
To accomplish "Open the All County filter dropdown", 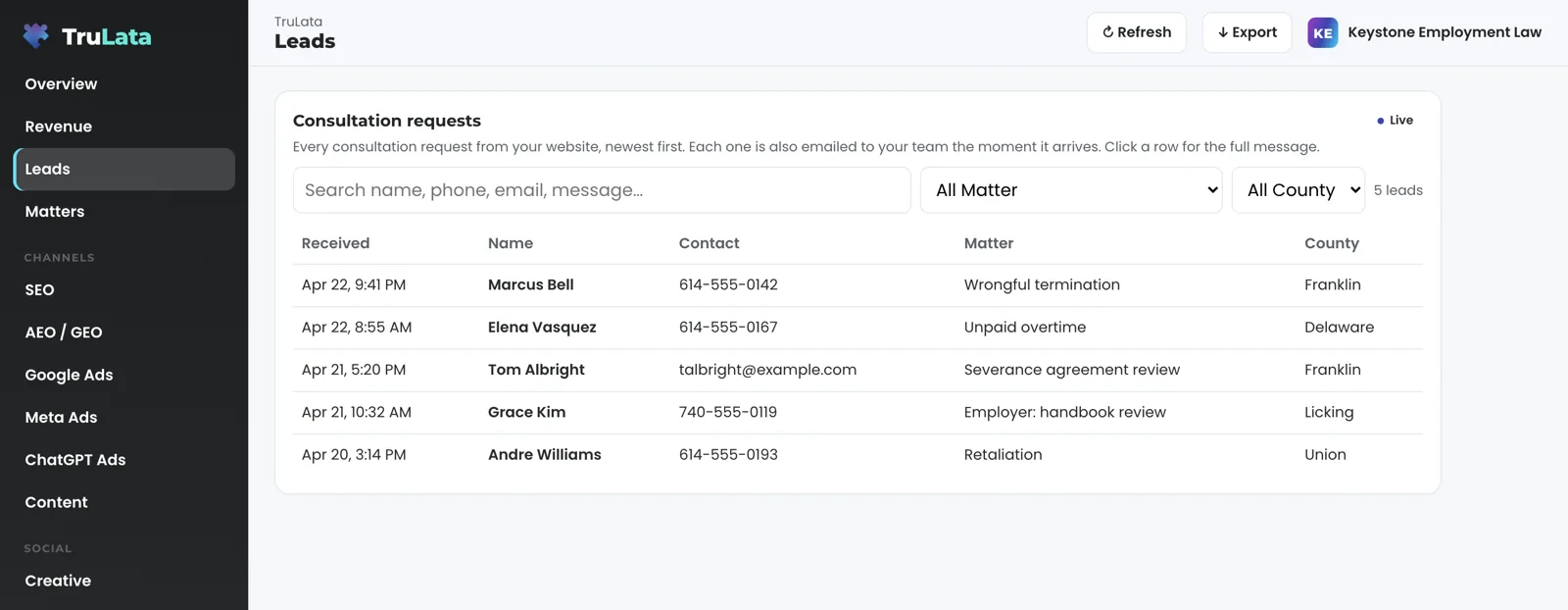I will (x=1298, y=190).
